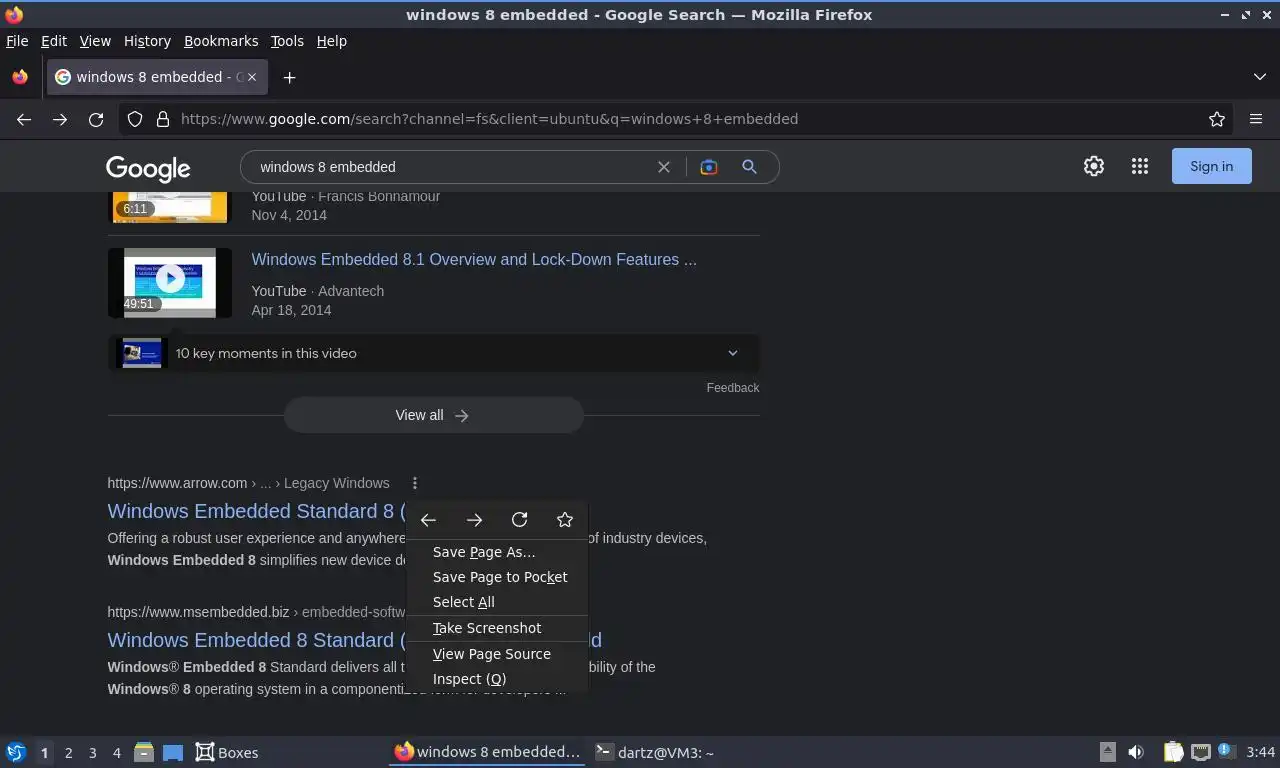This screenshot has height=768, width=1280.
Task: Switch to workspace 3
Action: point(92,753)
